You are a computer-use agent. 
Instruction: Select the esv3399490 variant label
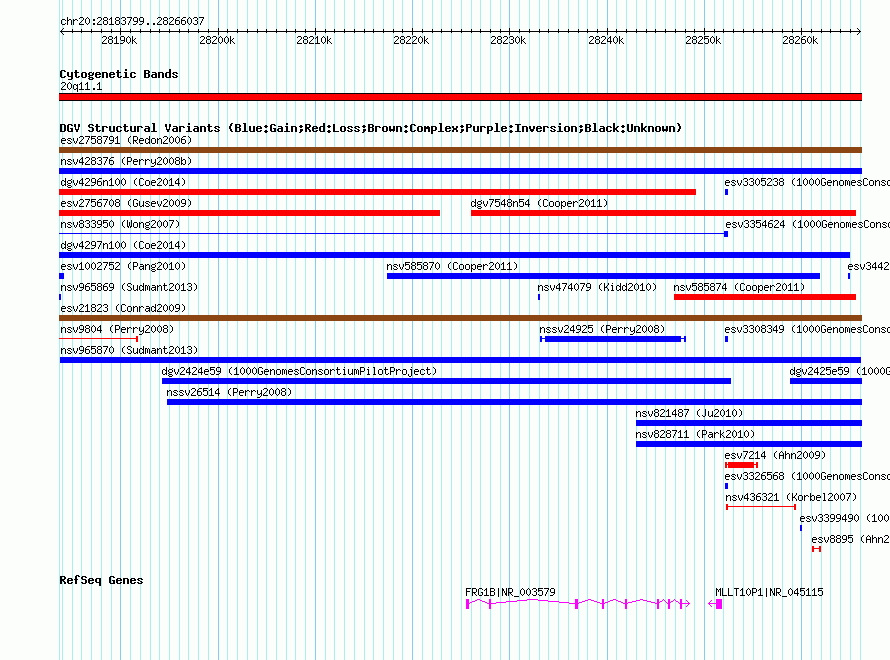click(x=845, y=518)
